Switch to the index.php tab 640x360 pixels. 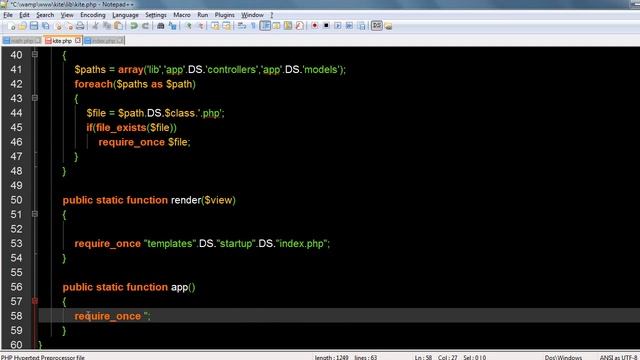[104, 41]
